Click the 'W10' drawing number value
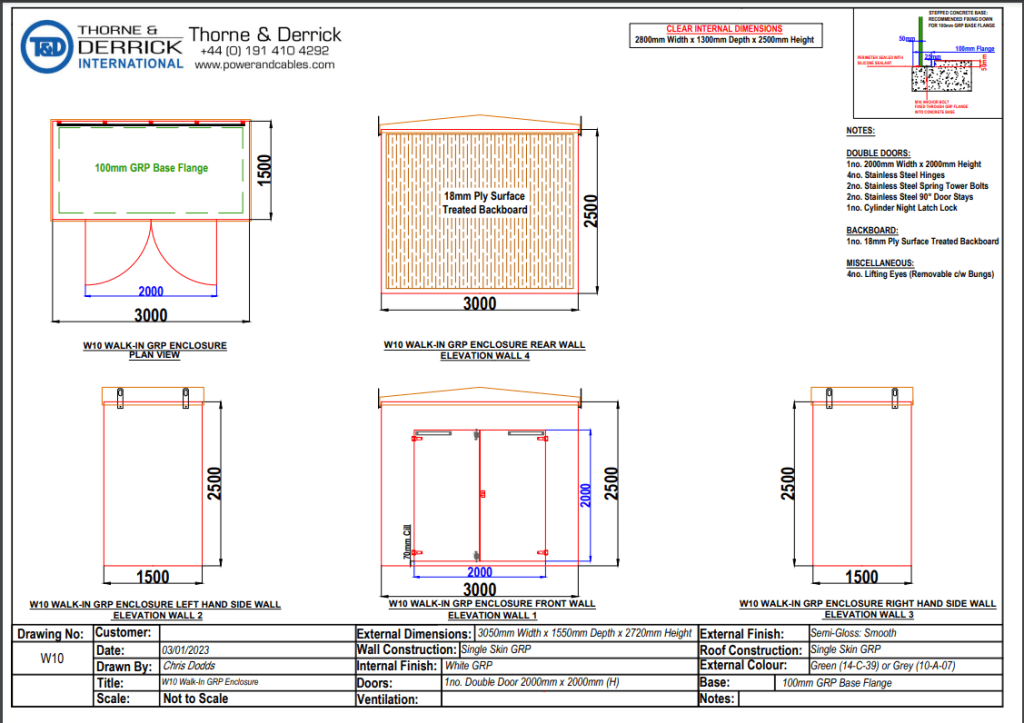The image size is (1024, 723). tap(52, 658)
